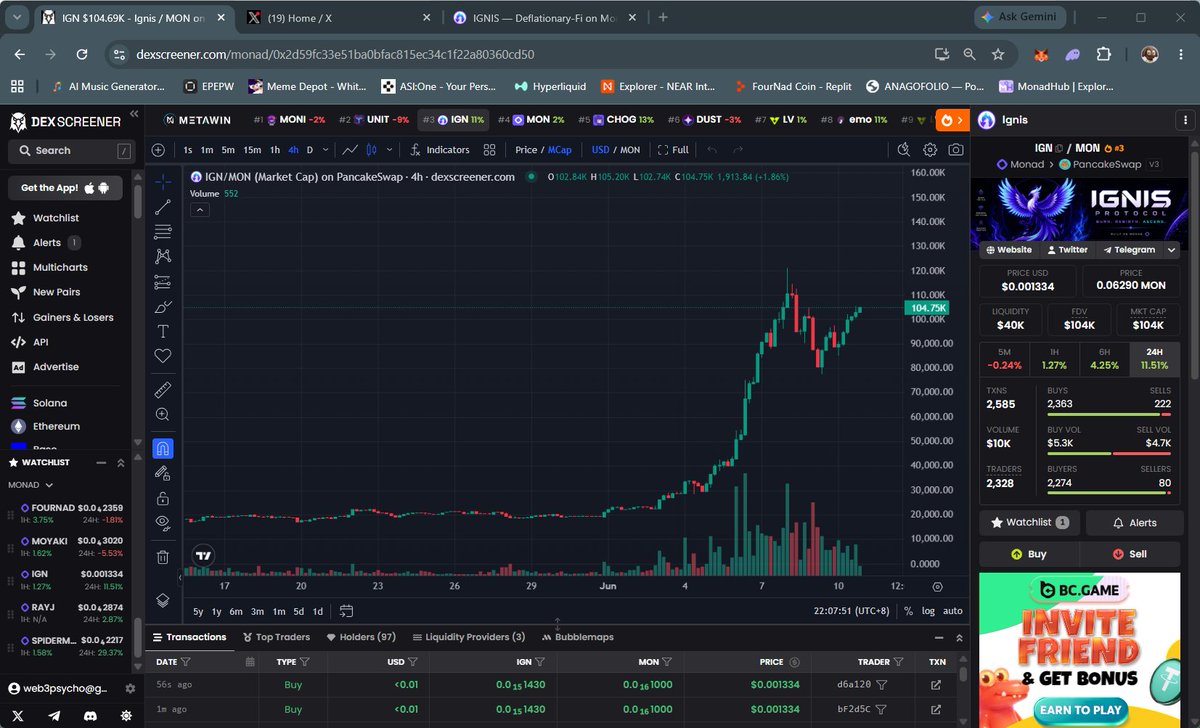Switch chart to Price display

tap(526, 150)
